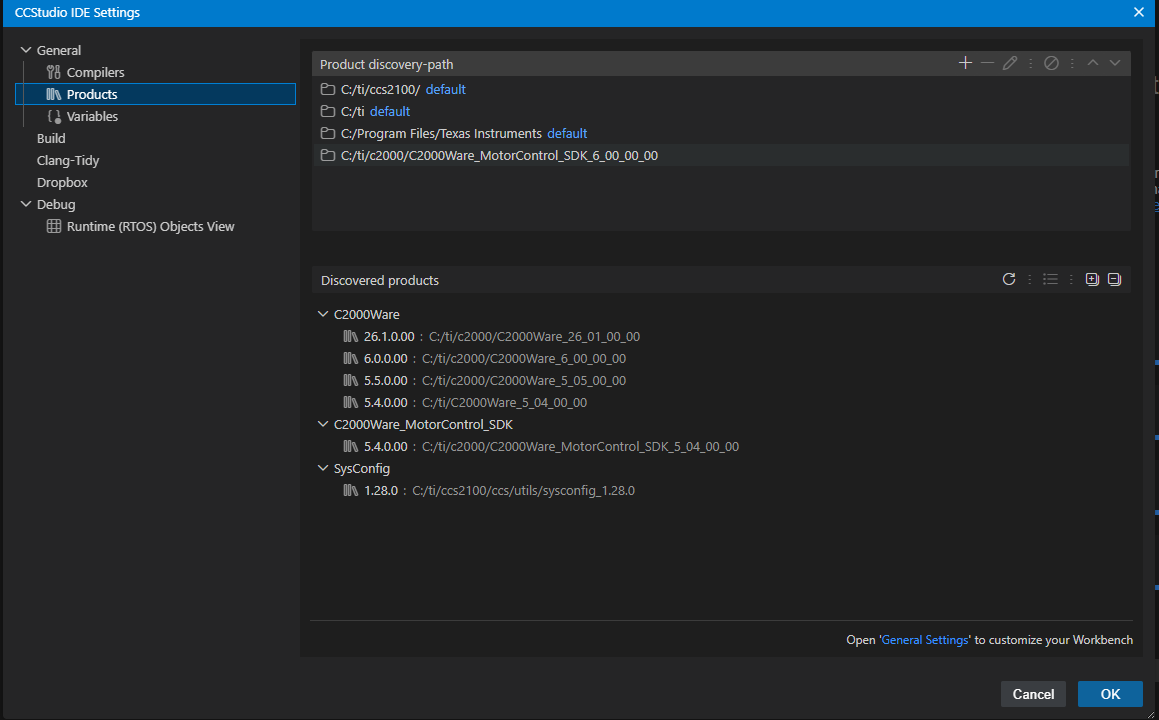Toggle the discovered products list view icon
1159x720 pixels.
coord(1050,279)
